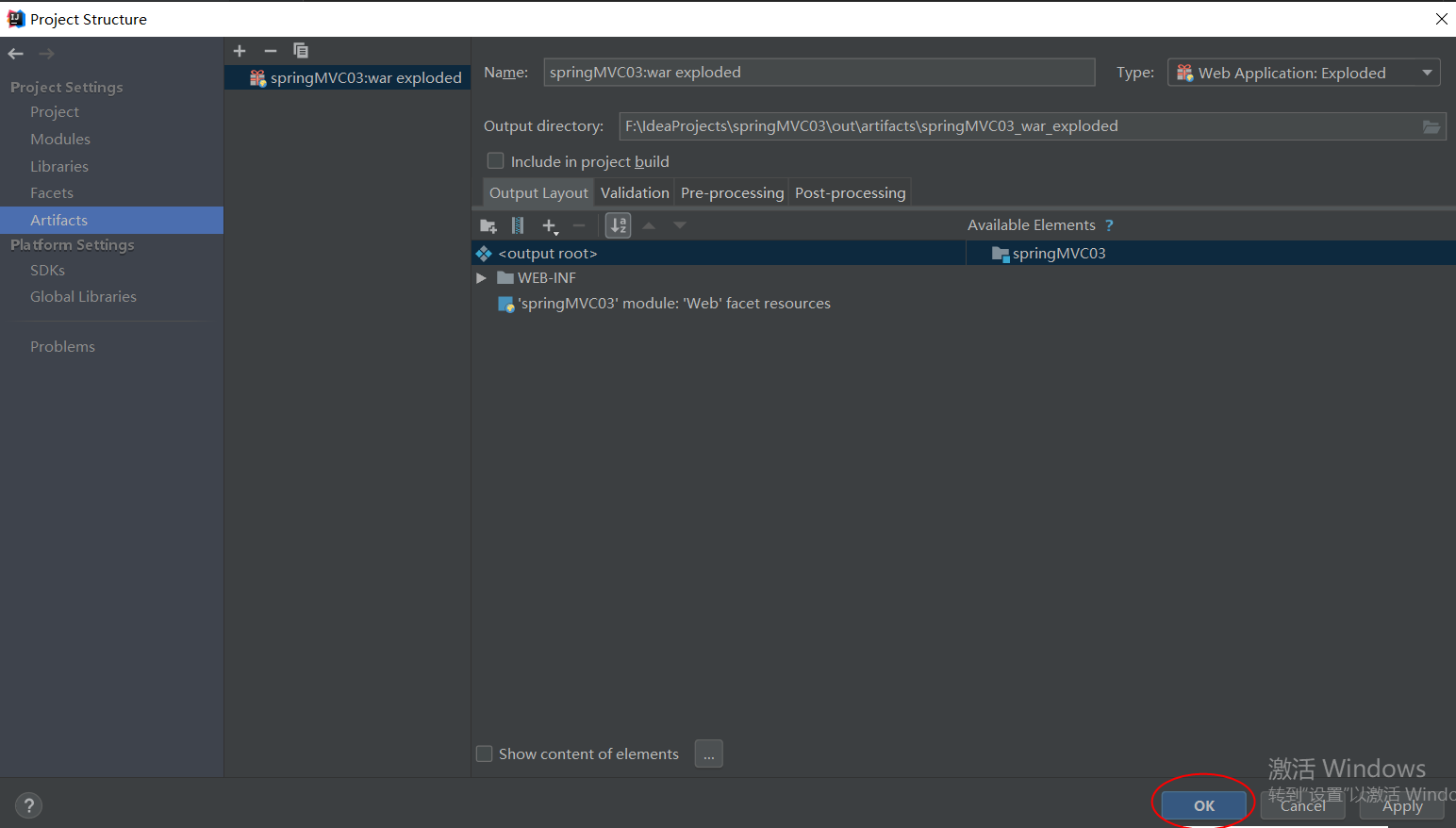Move selected element down

680,225
